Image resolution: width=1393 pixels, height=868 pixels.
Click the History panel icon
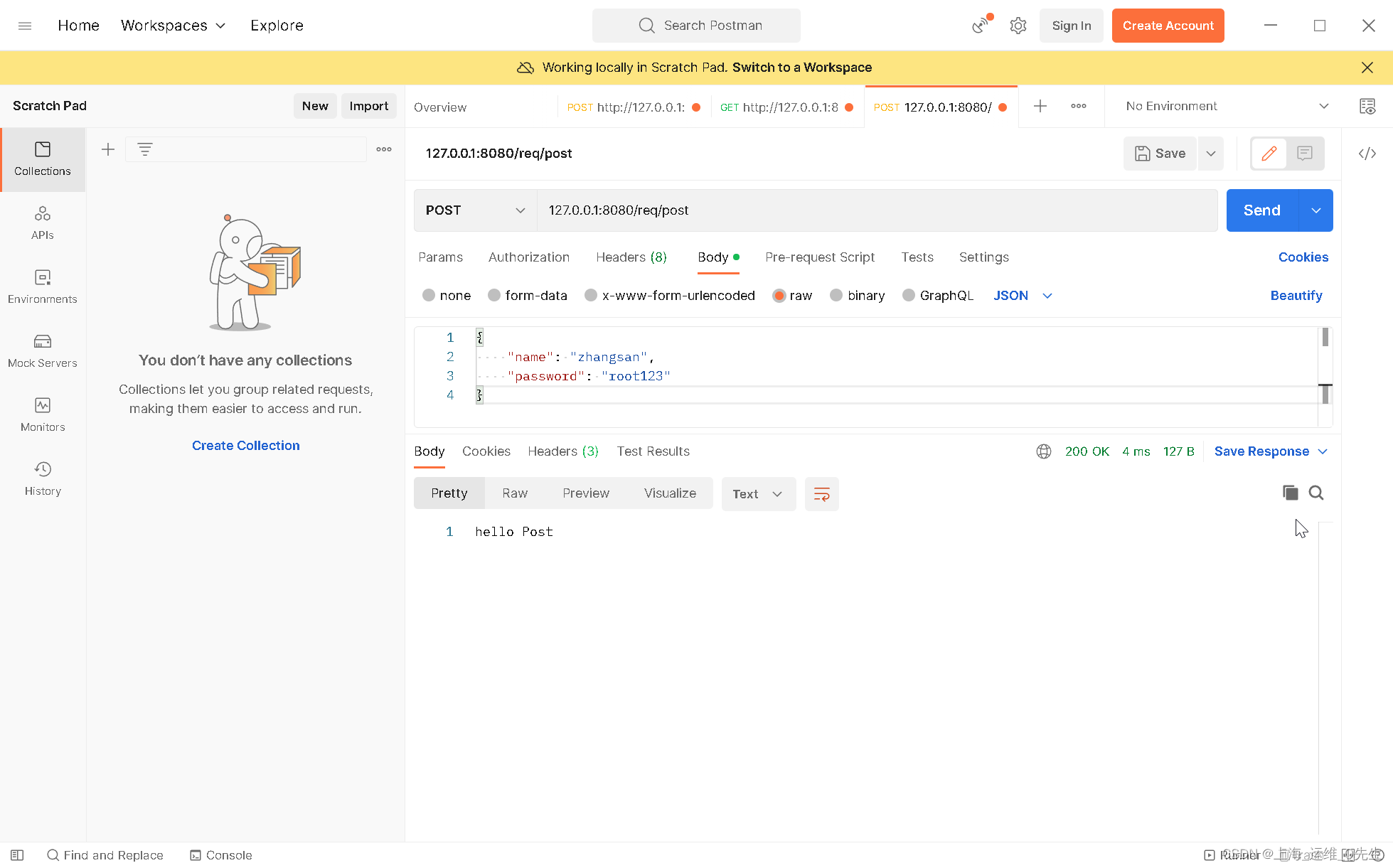[x=42, y=476]
